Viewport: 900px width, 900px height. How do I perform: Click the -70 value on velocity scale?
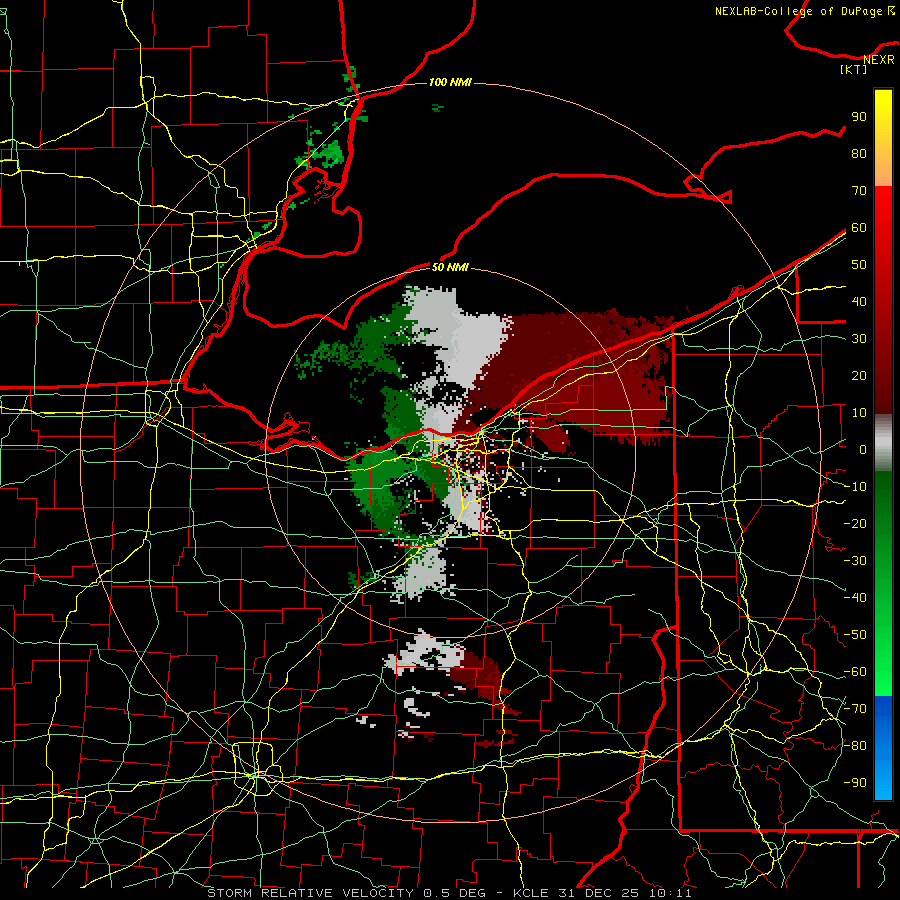tap(855, 709)
